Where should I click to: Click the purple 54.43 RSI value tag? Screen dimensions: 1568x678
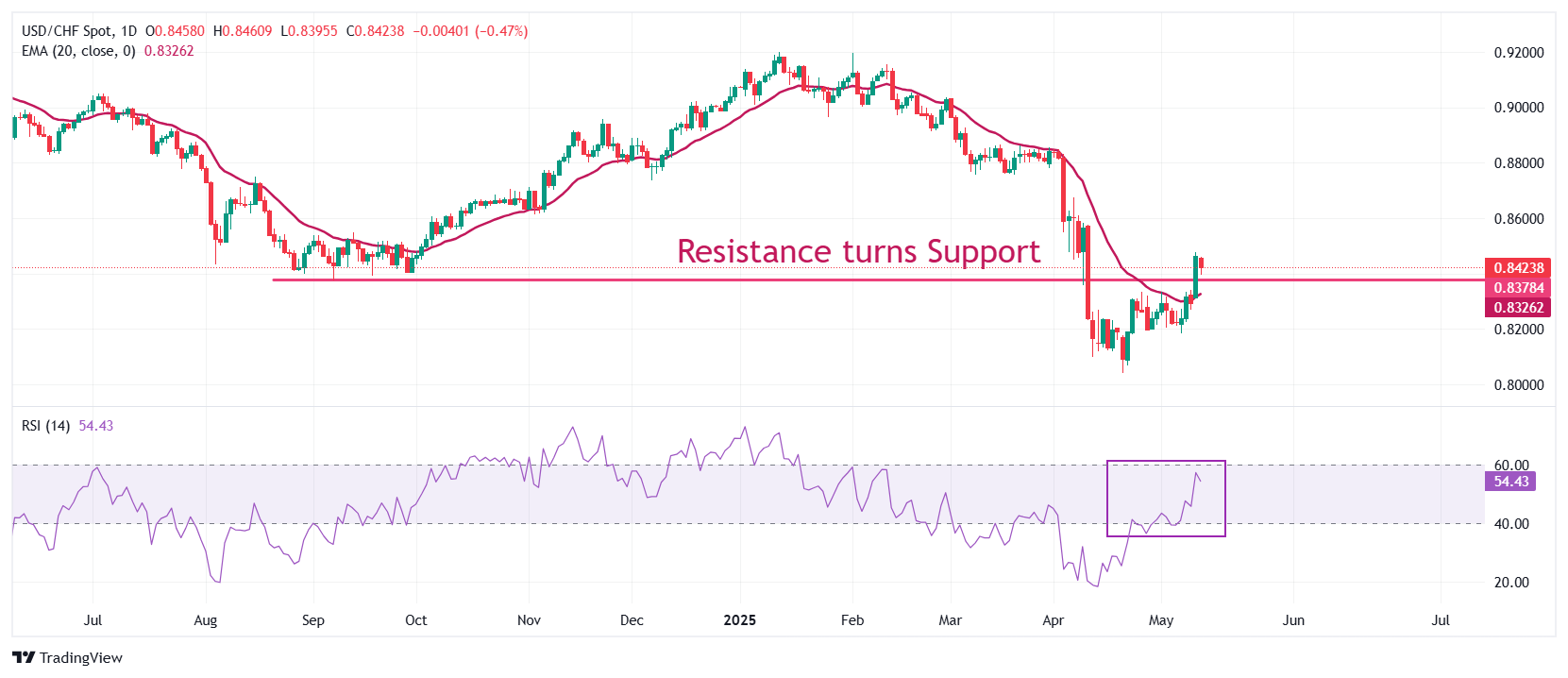click(x=1510, y=482)
